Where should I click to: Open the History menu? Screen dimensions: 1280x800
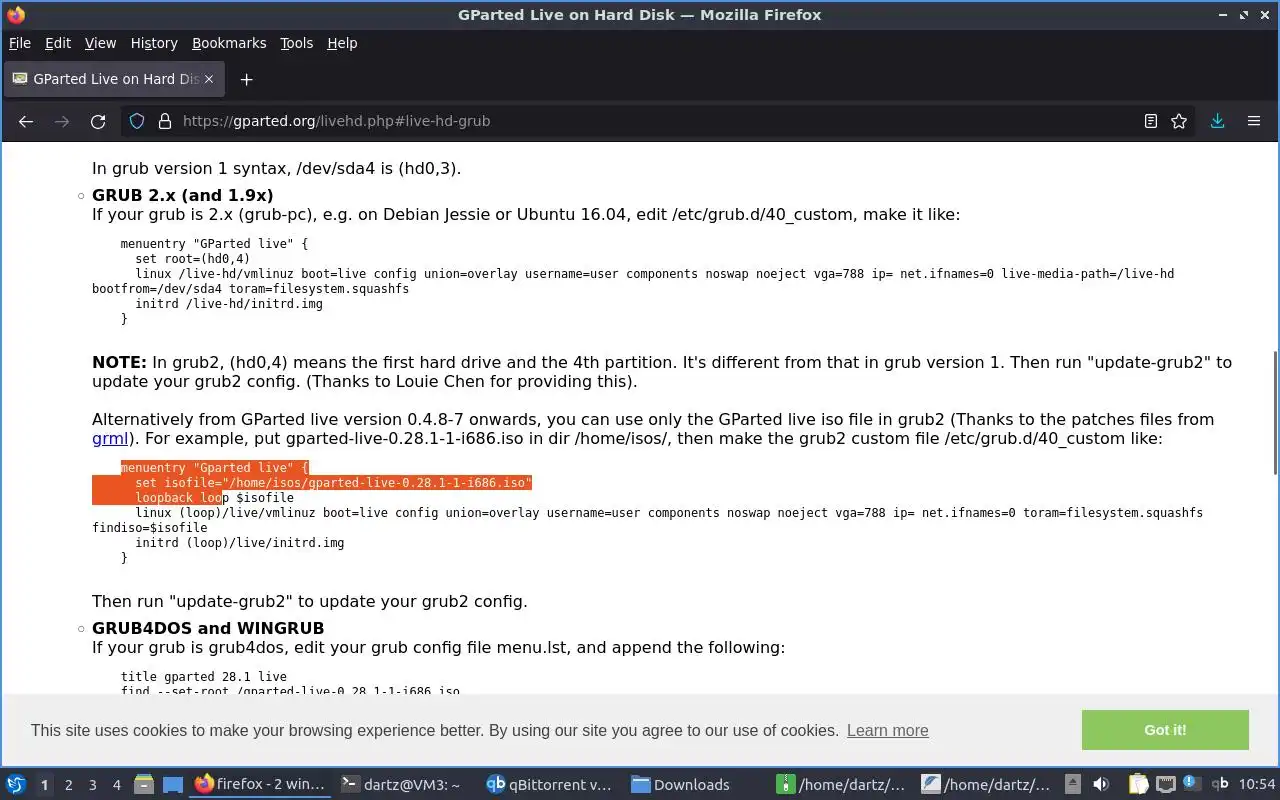click(x=154, y=43)
